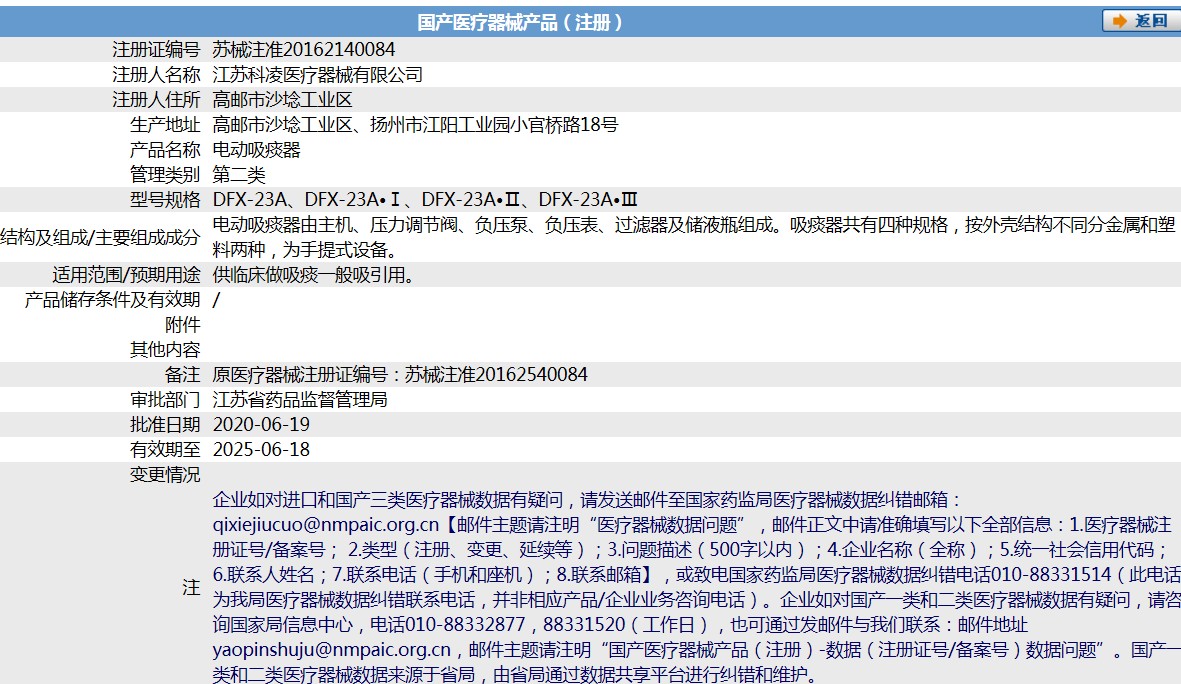Select approval department 江苏省药品监督管理局
Screen dimensions: 1181x684
tap(300, 399)
